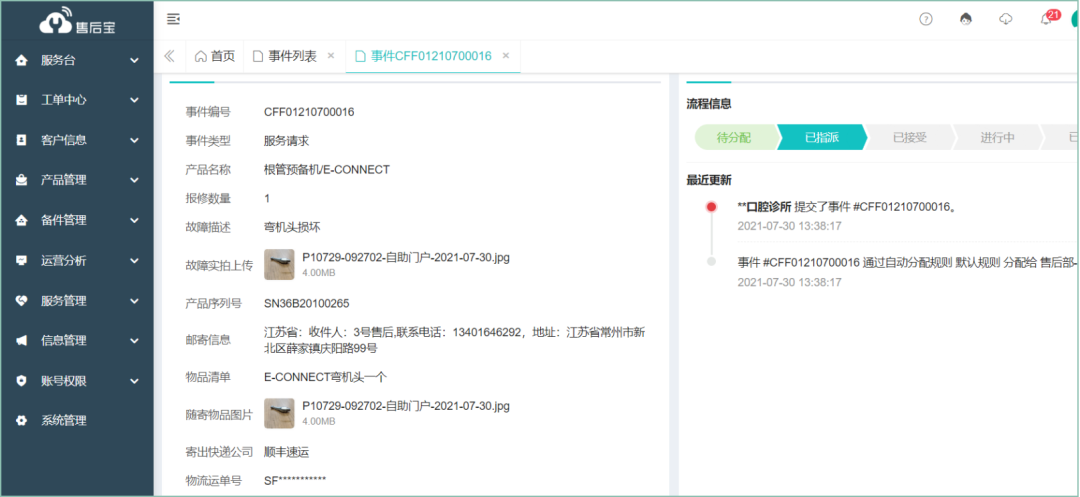Select the mailing address text starting 江苏省
The image size is (1080, 497).
455,340
